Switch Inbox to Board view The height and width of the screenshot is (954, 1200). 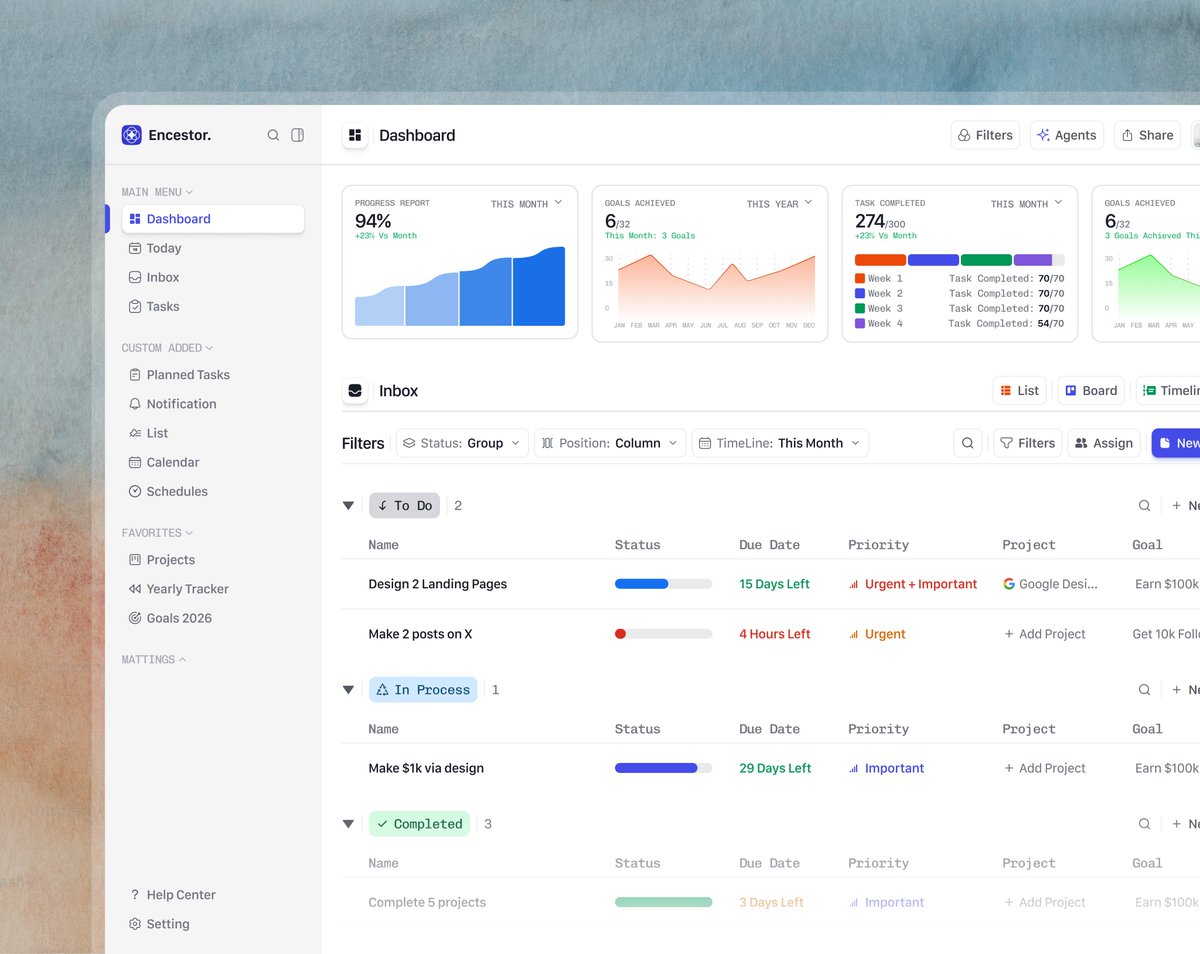click(x=1091, y=391)
